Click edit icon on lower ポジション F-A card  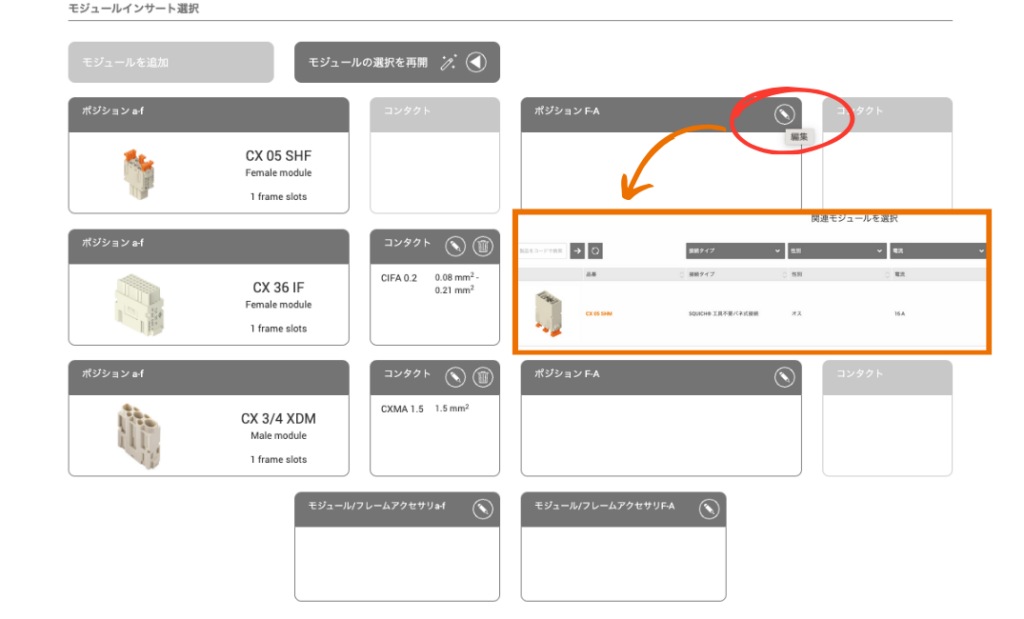point(784,377)
